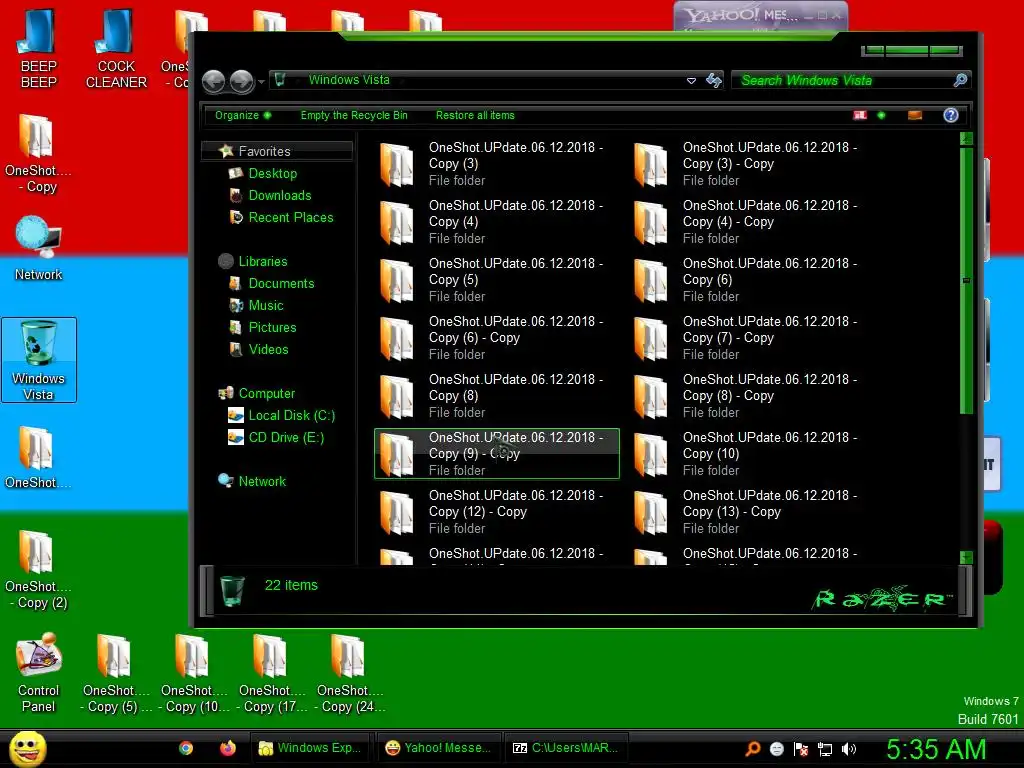
Task: Select Computer in the navigation pane
Action: 266,393
